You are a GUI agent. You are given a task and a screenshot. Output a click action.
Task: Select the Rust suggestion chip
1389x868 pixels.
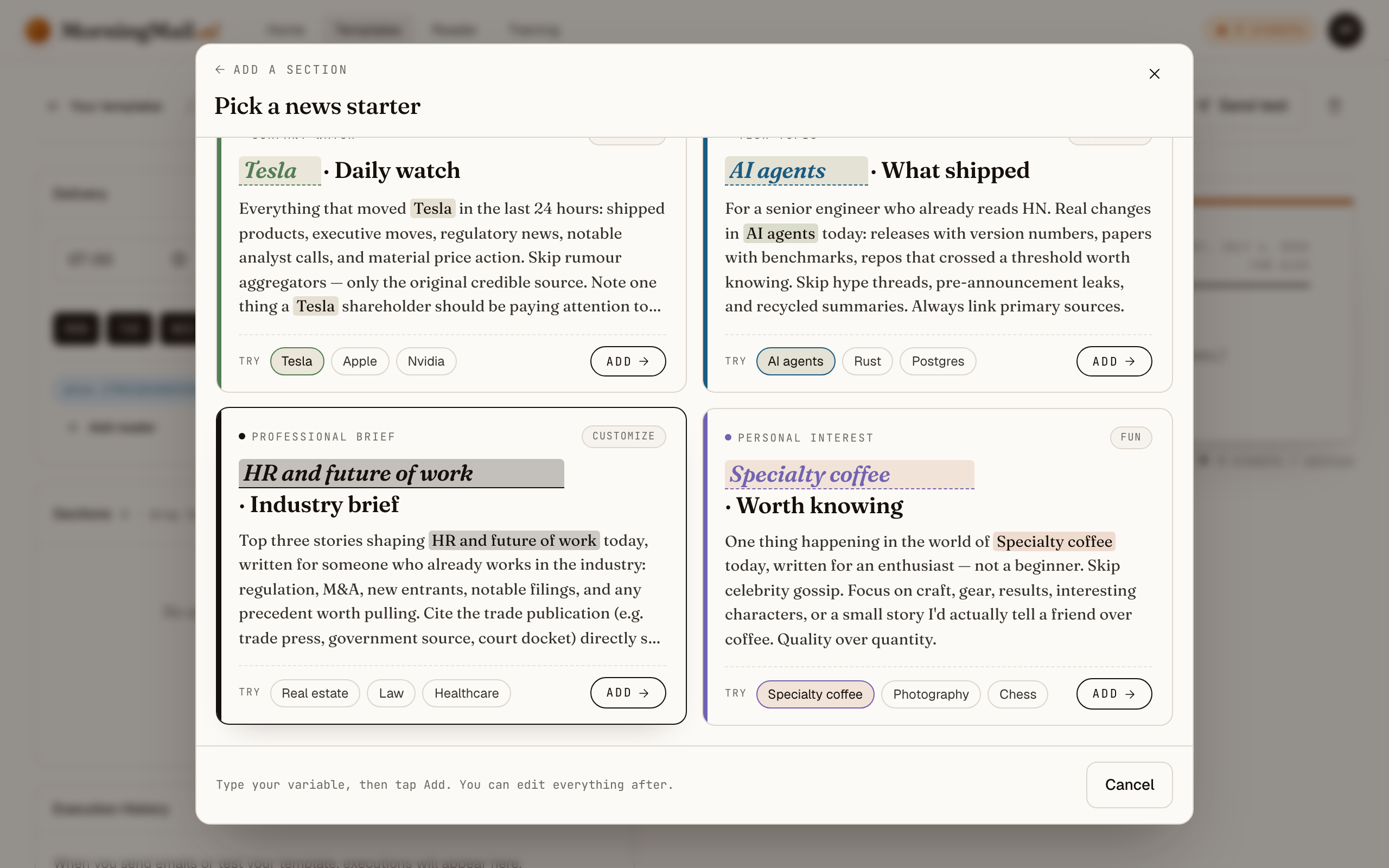coord(867,361)
